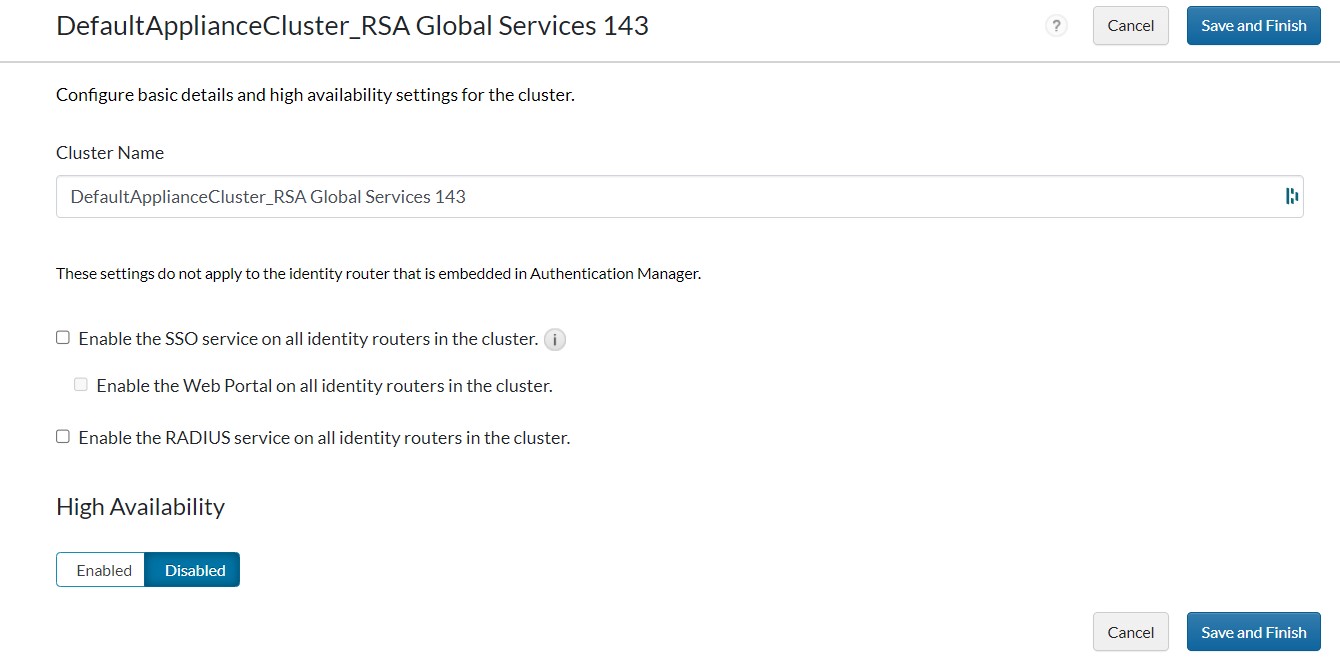Click the "Enable the RADIUS service" label text

click(x=324, y=438)
